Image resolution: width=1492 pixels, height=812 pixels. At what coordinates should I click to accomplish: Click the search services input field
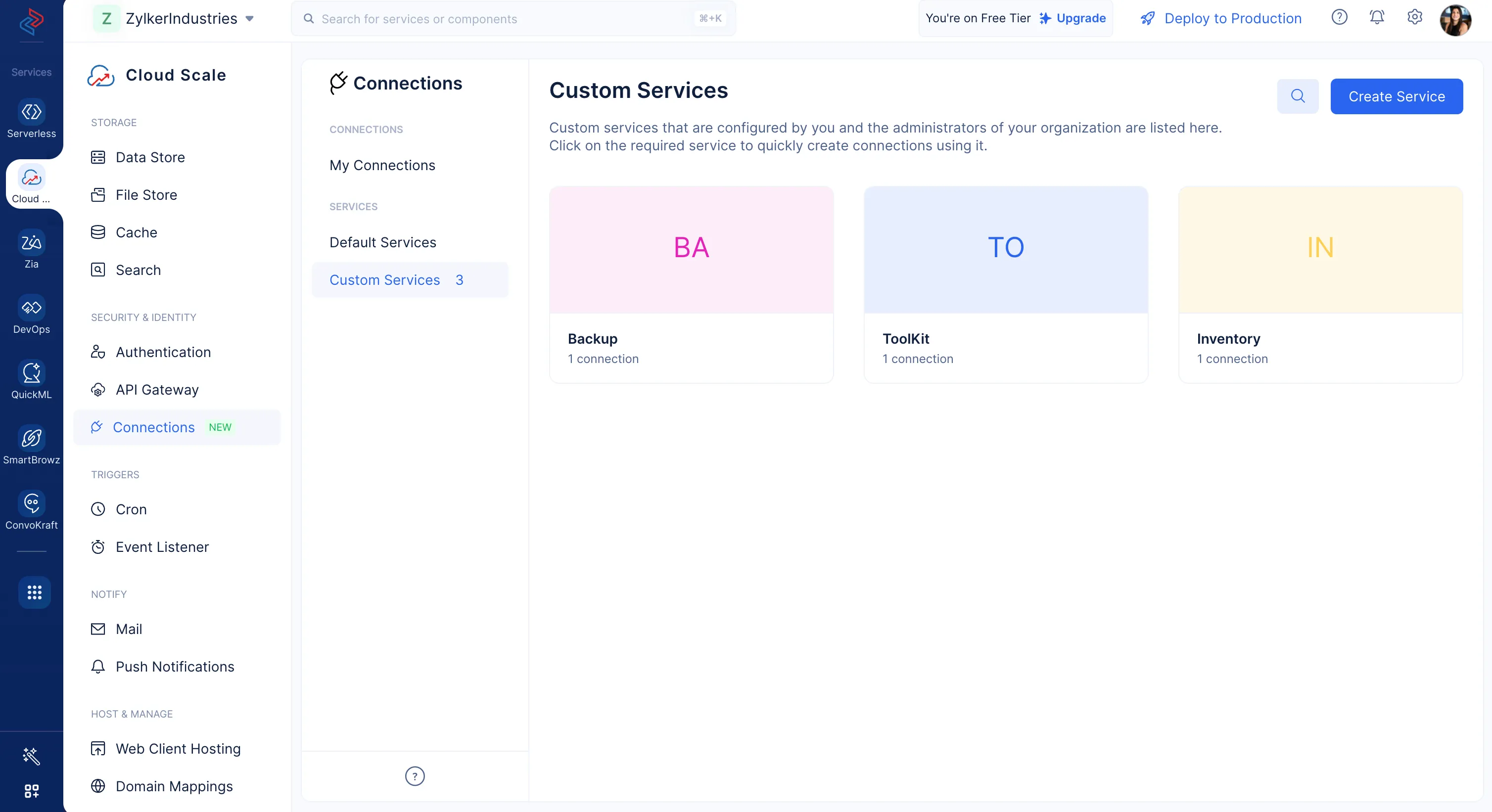(x=513, y=18)
